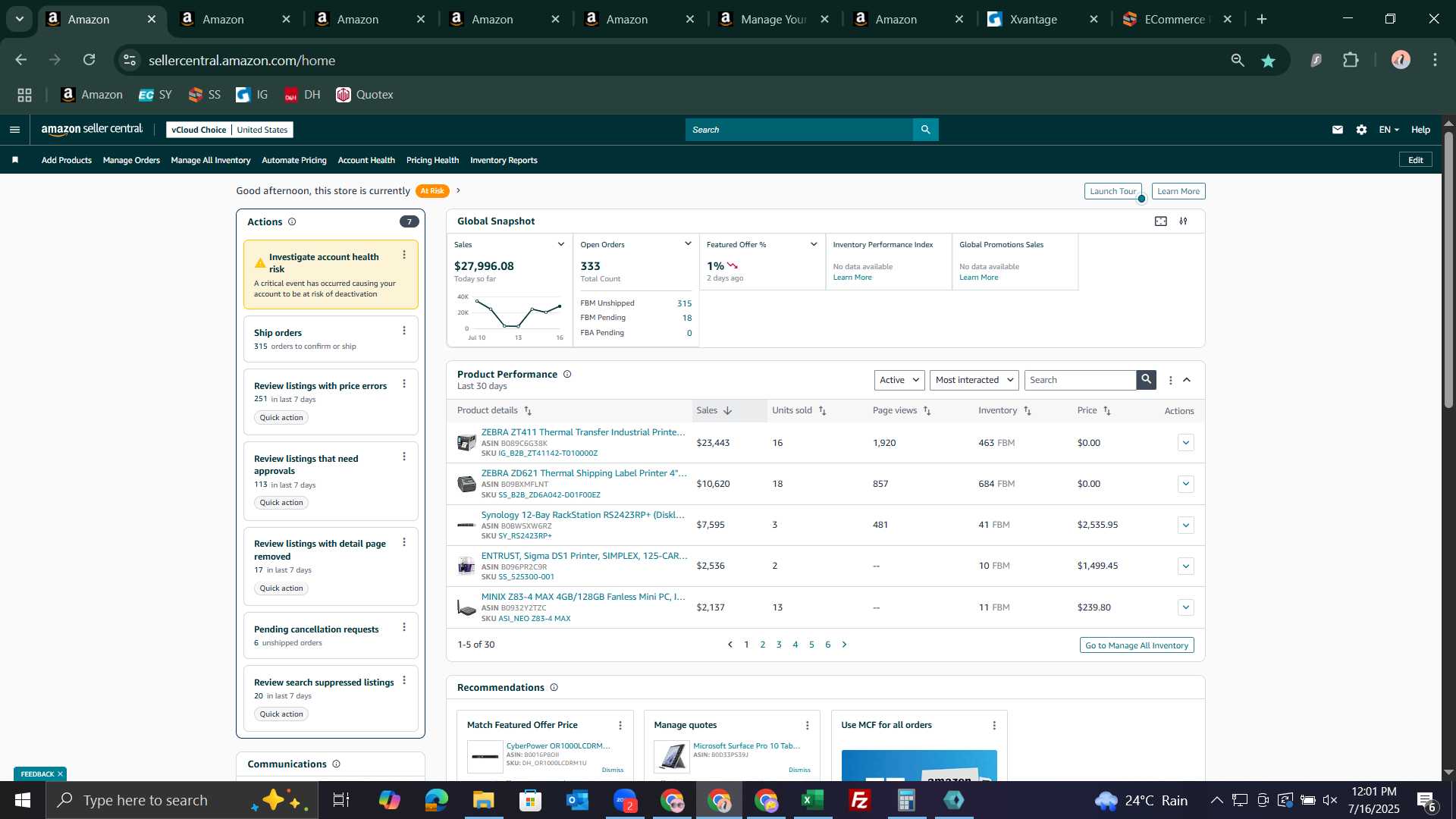Open the EN language dropdown

1389,130
